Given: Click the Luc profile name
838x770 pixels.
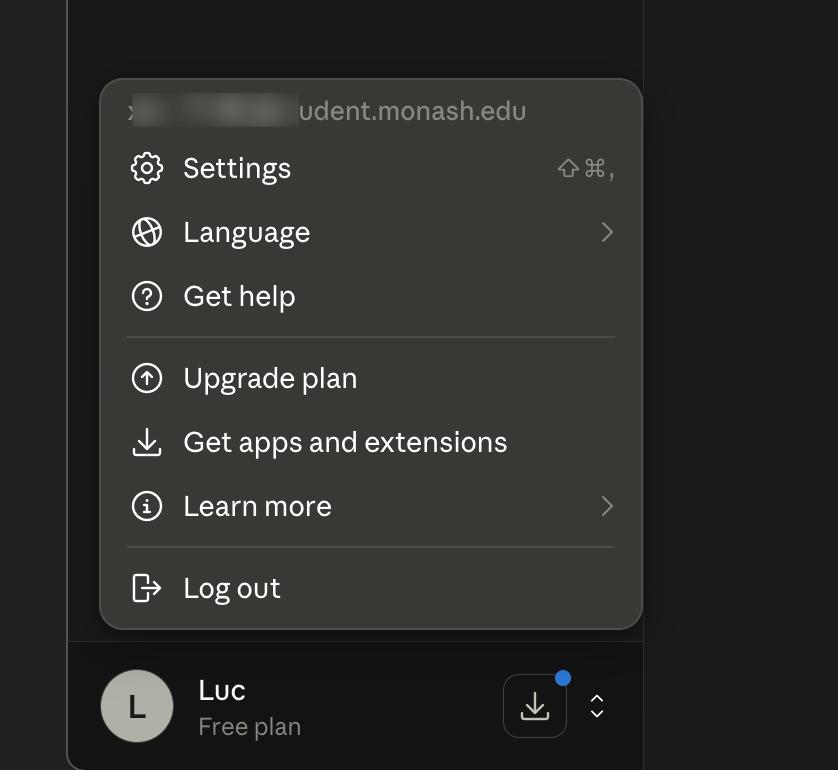Looking at the screenshot, I should click(222, 690).
